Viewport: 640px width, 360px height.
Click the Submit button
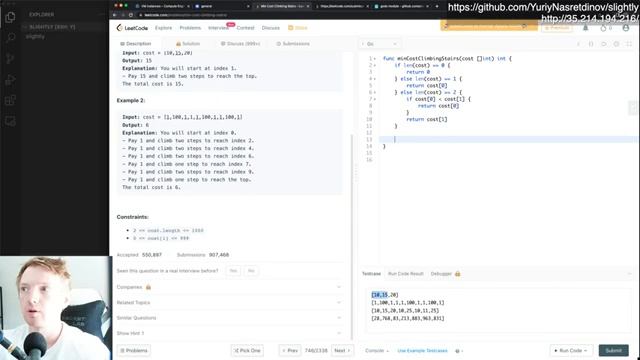613,351
